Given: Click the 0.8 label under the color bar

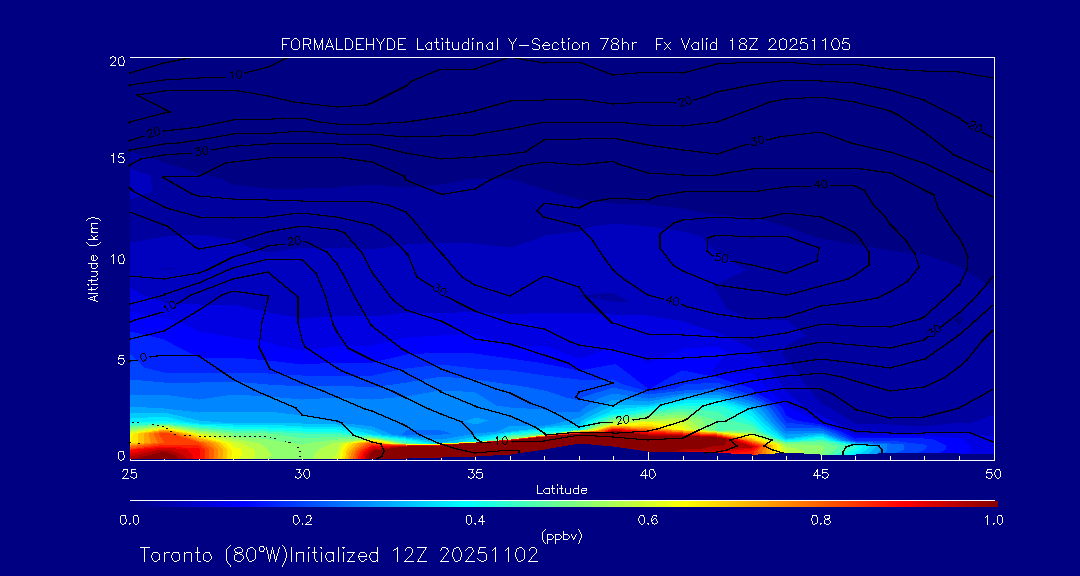Looking at the screenshot, I should pos(821,520).
